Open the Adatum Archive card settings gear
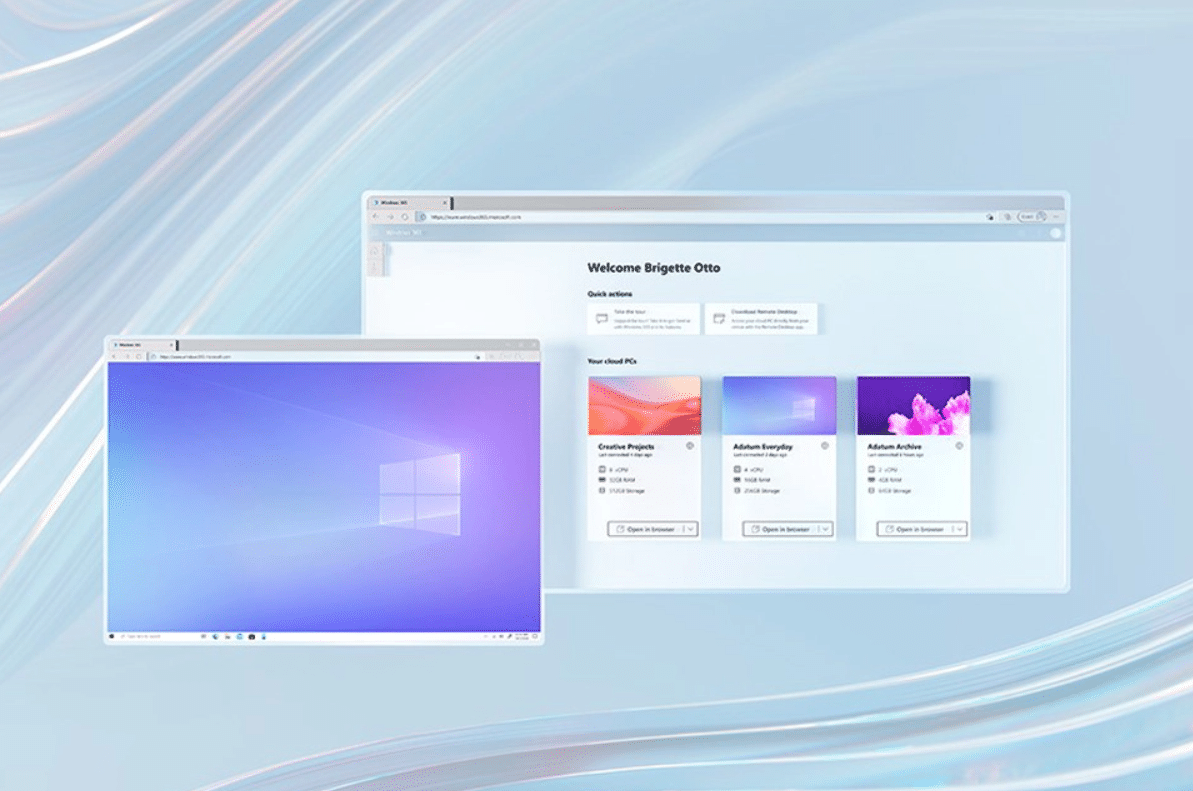The image size is (1193, 791). tap(959, 446)
